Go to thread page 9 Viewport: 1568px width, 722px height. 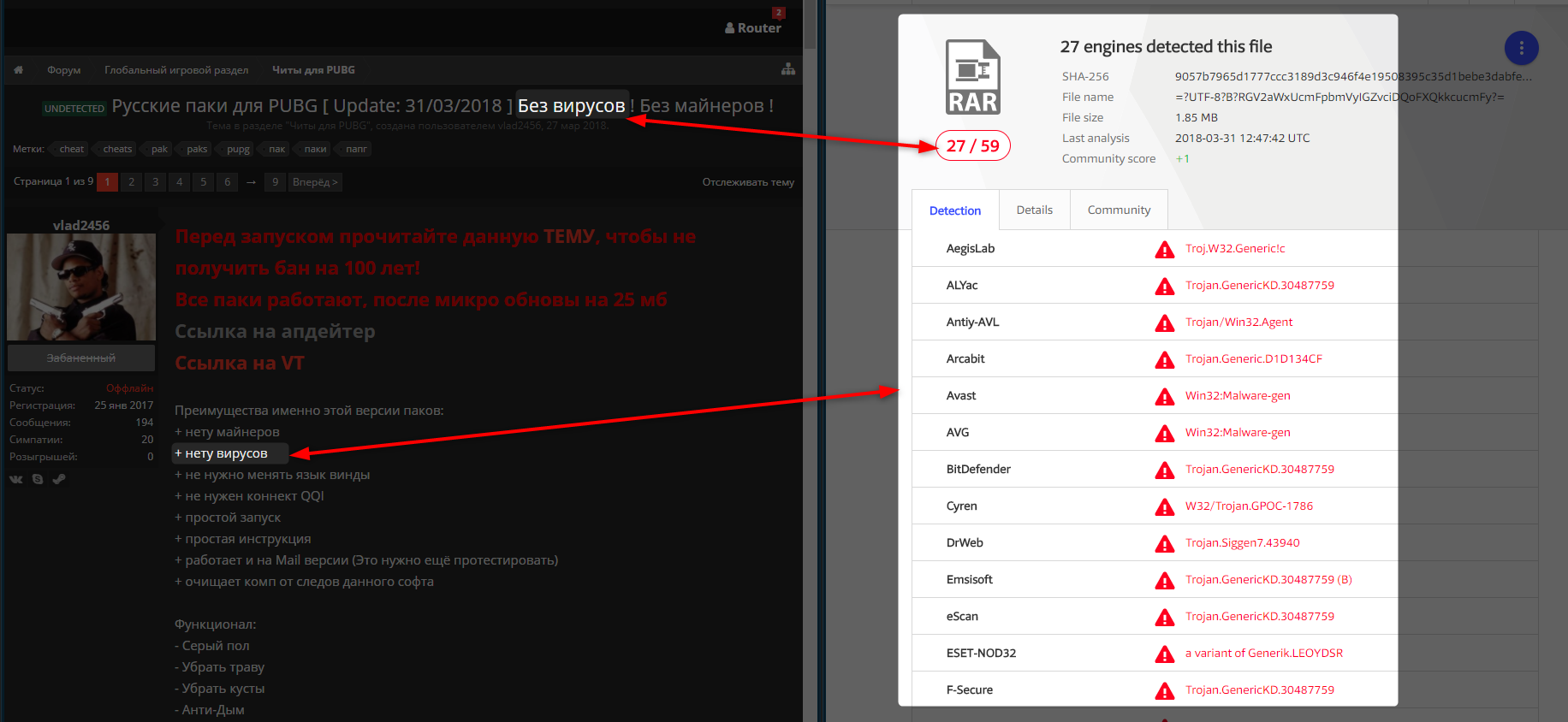tap(275, 182)
